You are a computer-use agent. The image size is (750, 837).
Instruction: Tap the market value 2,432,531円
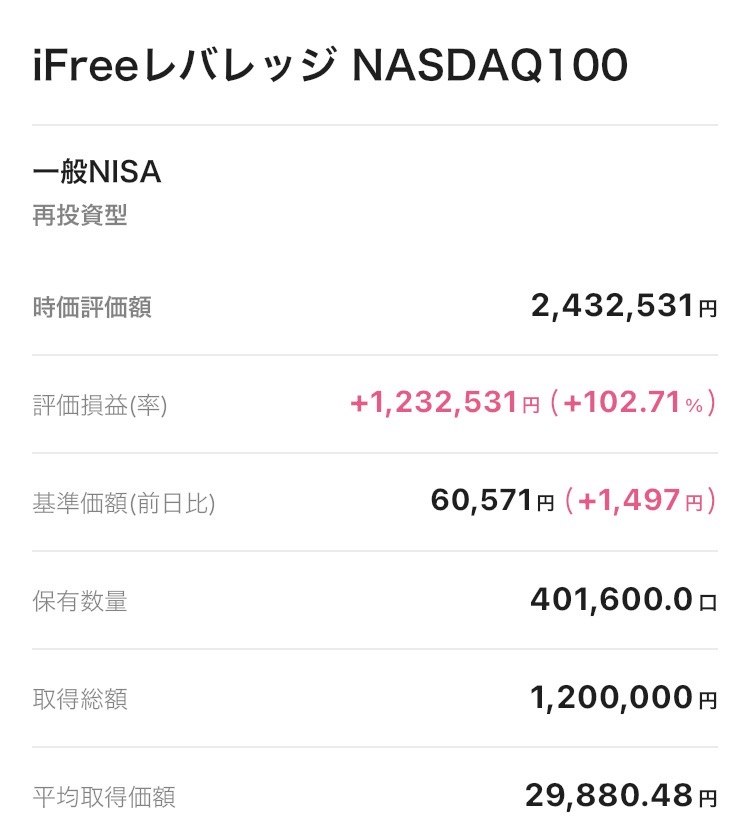point(623,306)
